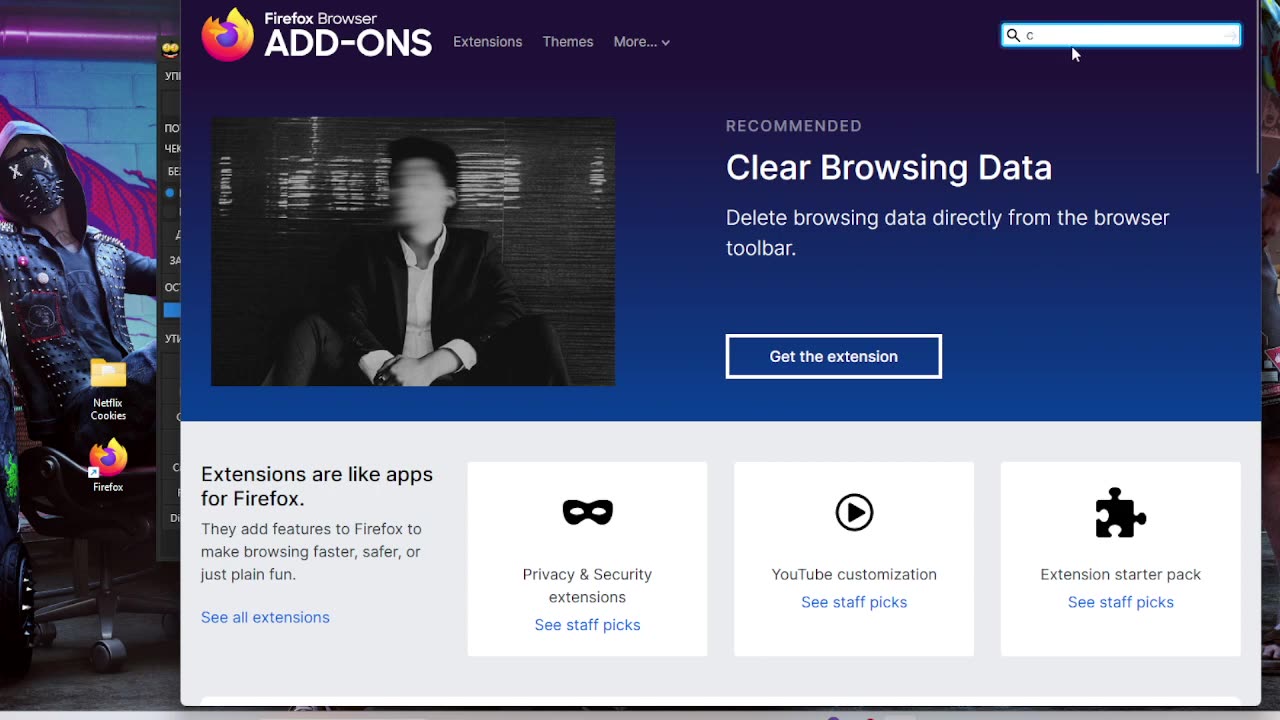The width and height of the screenshot is (1280, 720).
Task: Click the search input field for add-ons
Action: [1121, 35]
